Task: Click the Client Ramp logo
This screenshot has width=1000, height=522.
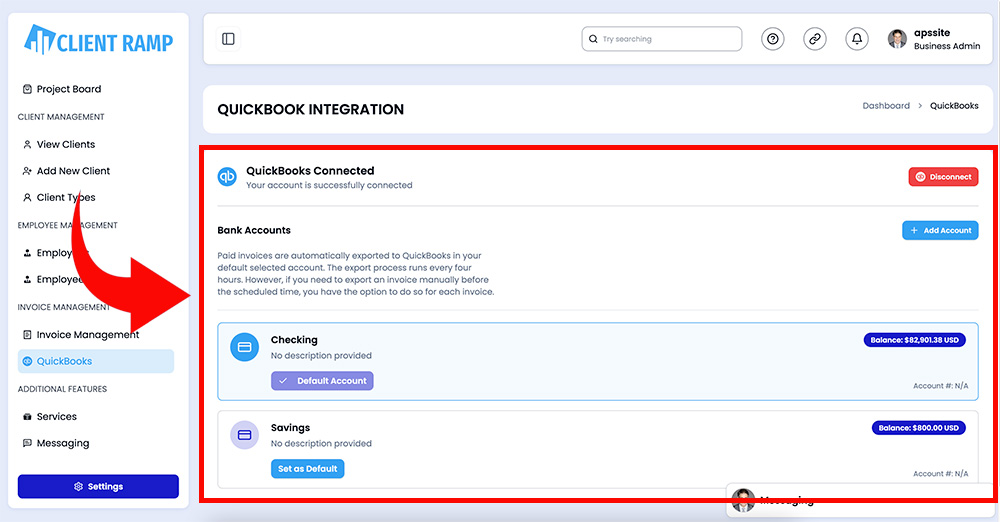Action: click(98, 40)
